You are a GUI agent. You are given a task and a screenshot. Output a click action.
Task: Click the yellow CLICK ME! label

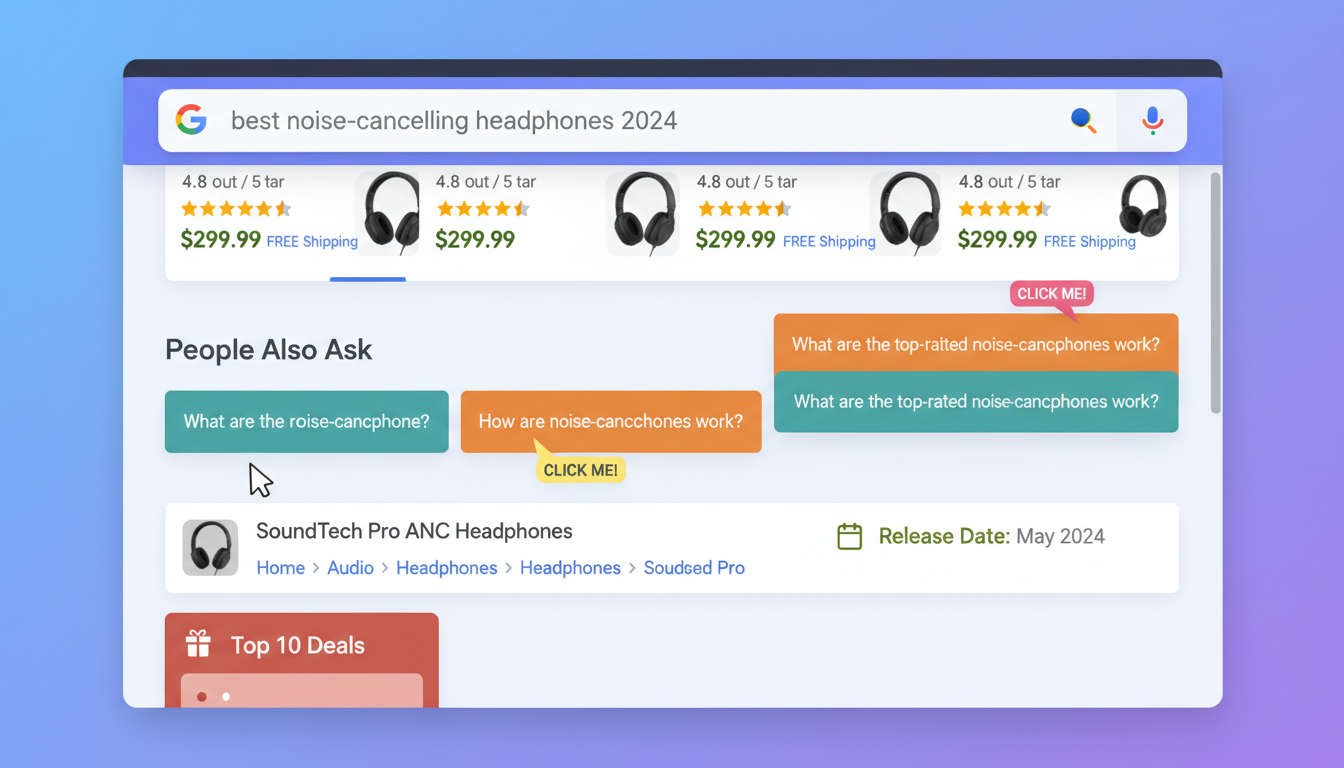click(580, 469)
